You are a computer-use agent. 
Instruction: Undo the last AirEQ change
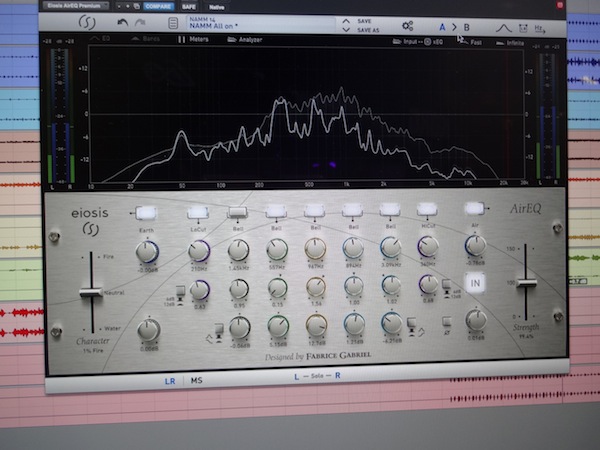coord(122,23)
